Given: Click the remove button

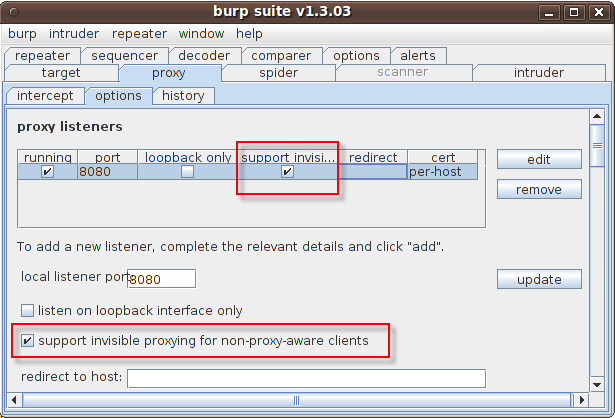Looking at the screenshot, I should pyautogui.click(x=539, y=190).
